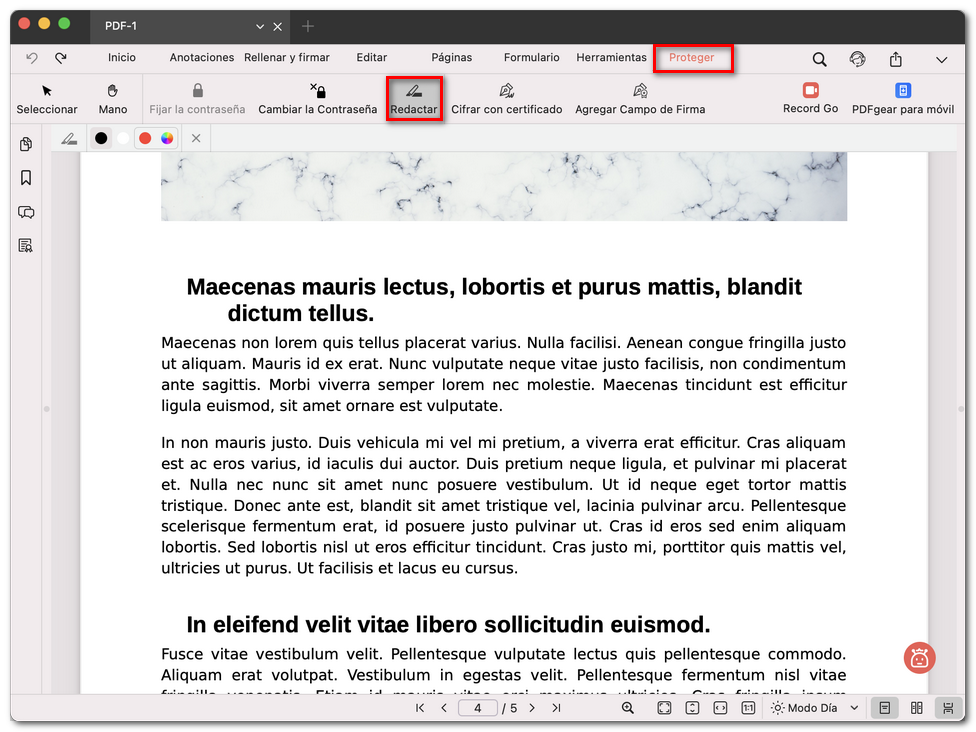Expand the ribbon collapse chevron
The height and width of the screenshot is (732, 976).
point(941,59)
